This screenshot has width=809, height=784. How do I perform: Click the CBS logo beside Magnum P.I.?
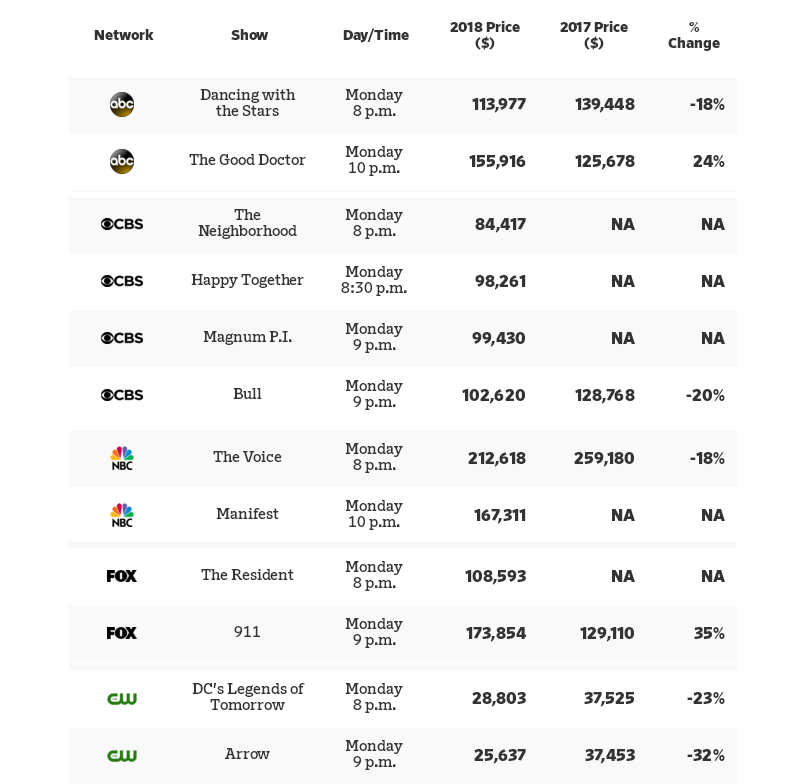[x=122, y=338]
